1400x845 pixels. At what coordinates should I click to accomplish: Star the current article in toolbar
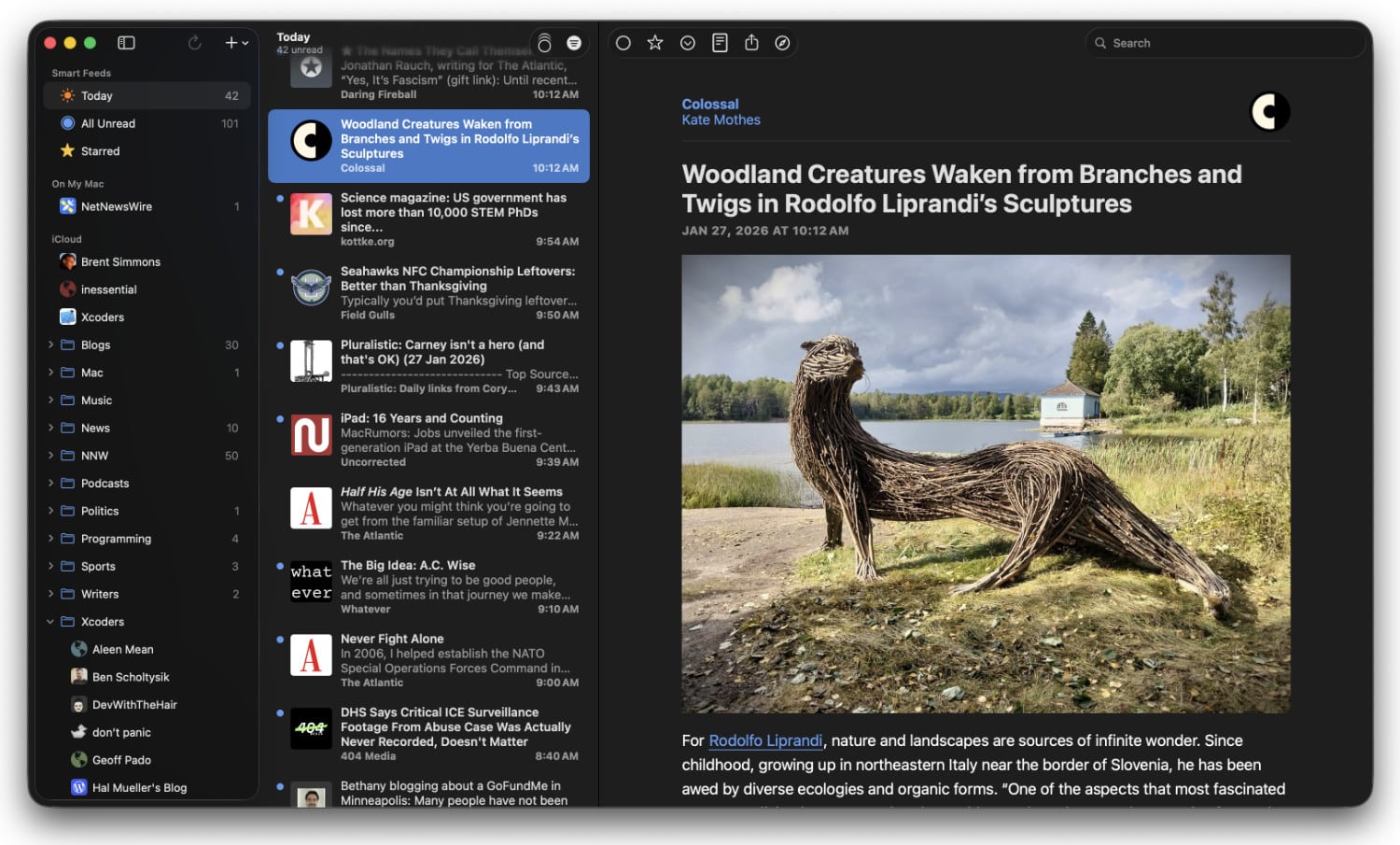655,43
